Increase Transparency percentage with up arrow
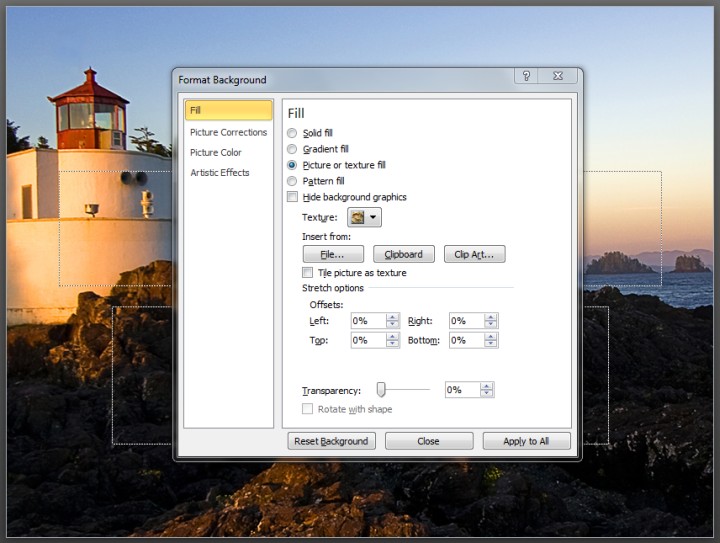The height and width of the screenshot is (543, 720). [x=486, y=386]
